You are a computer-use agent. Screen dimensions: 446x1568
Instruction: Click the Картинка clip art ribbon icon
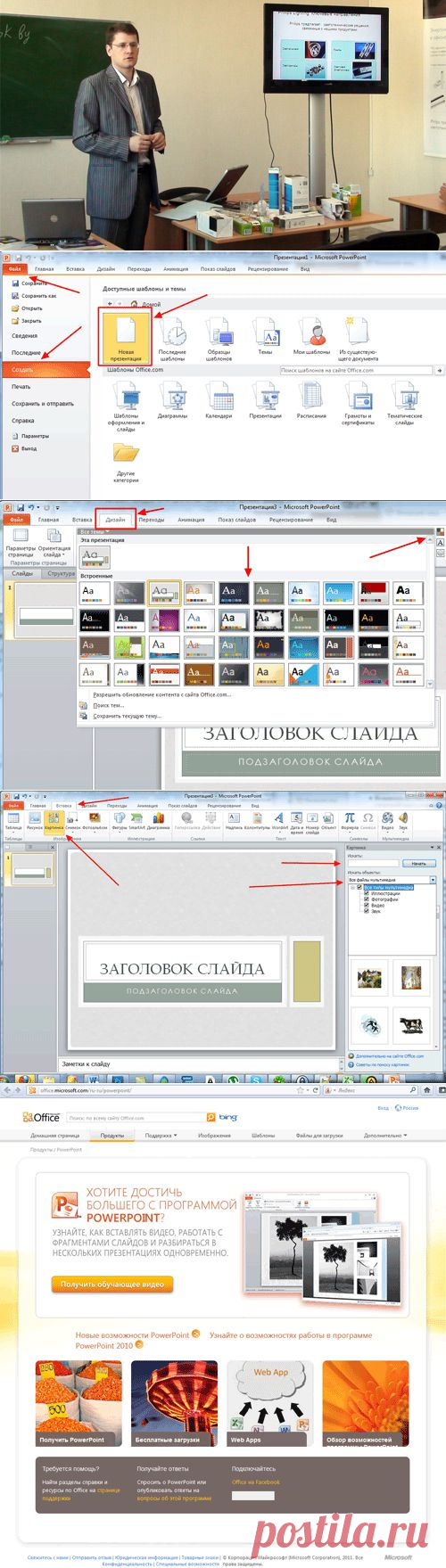[x=54, y=820]
